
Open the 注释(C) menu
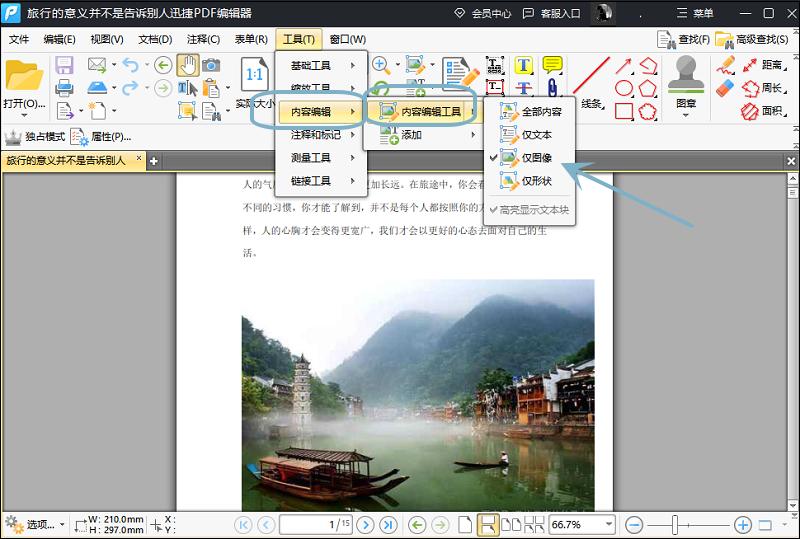203,39
